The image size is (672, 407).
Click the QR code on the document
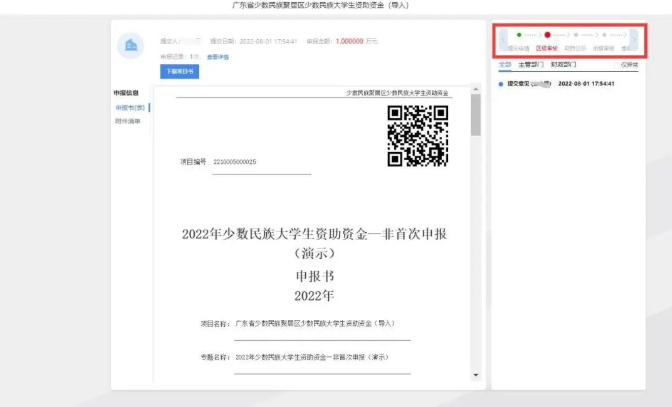pos(417,135)
